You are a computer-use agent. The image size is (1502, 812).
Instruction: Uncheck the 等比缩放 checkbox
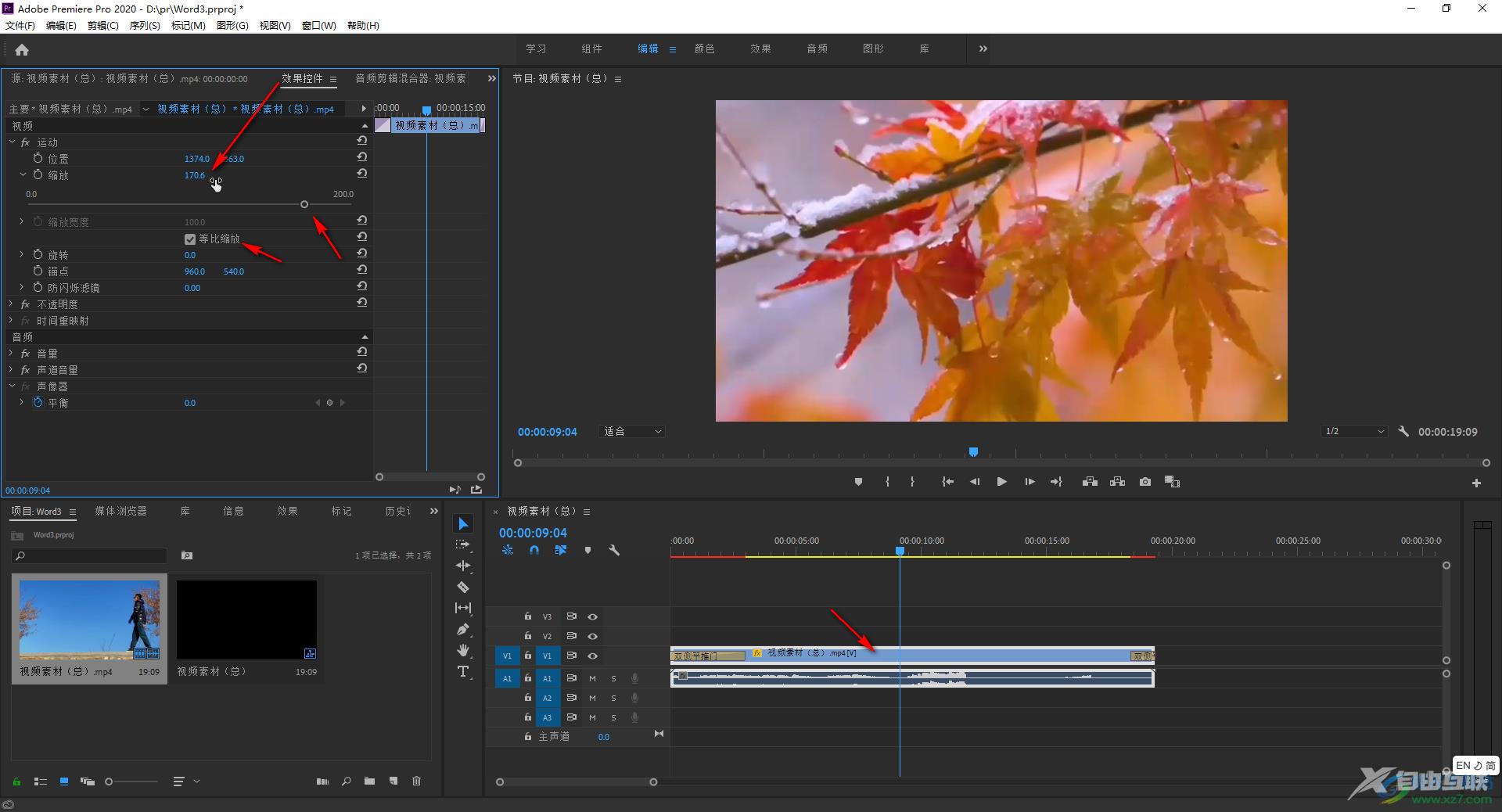click(190, 239)
